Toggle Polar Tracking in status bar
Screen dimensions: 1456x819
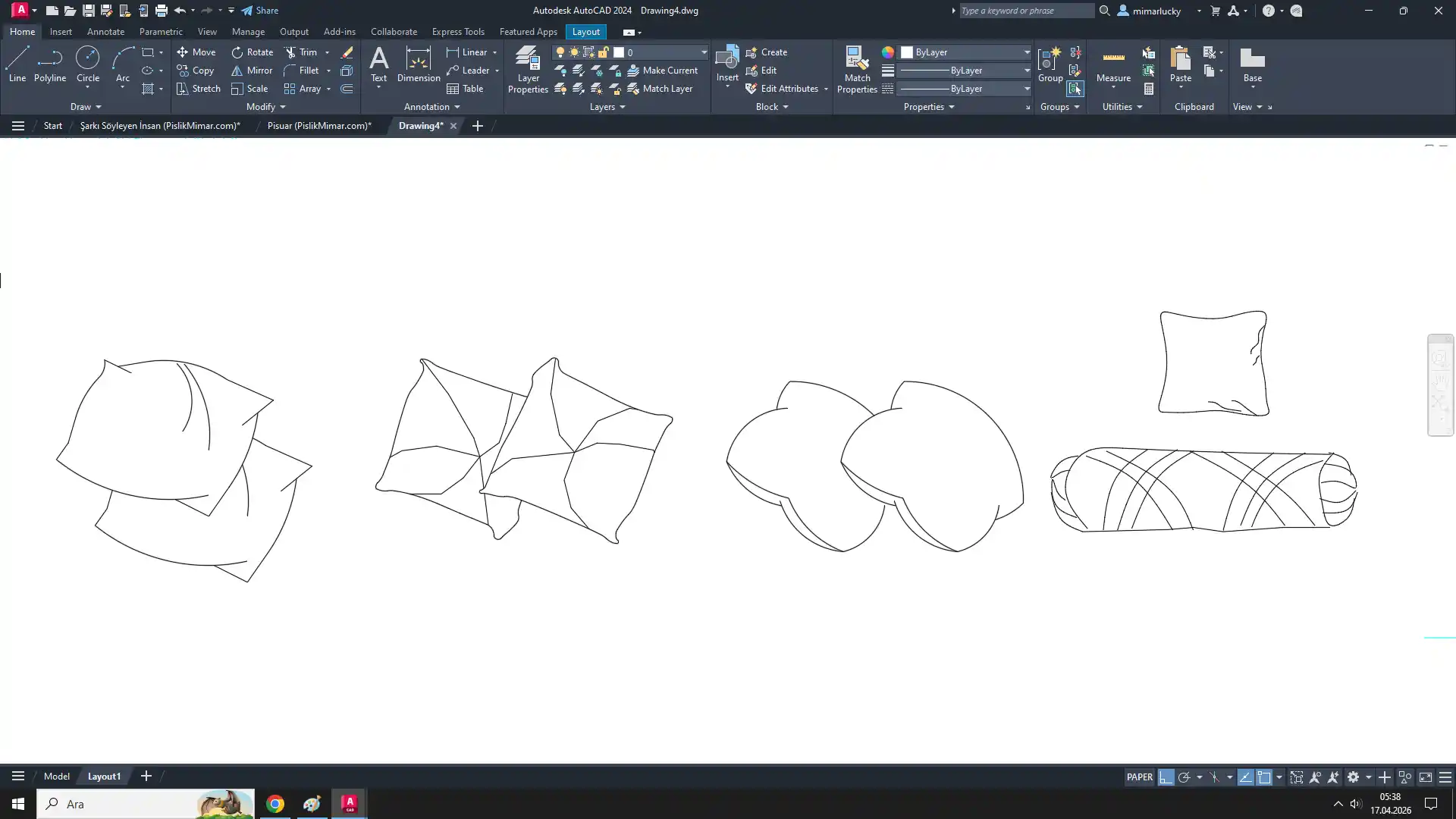(1184, 777)
